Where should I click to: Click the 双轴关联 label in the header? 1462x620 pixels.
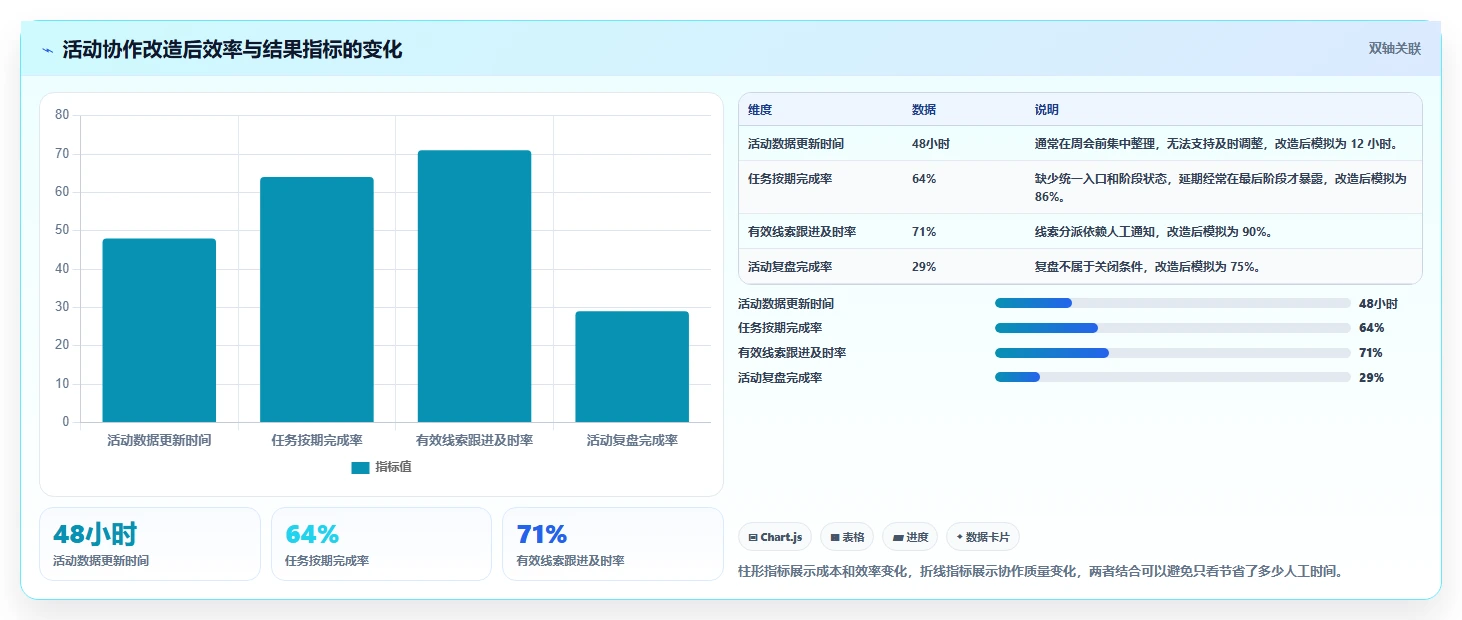point(1394,49)
